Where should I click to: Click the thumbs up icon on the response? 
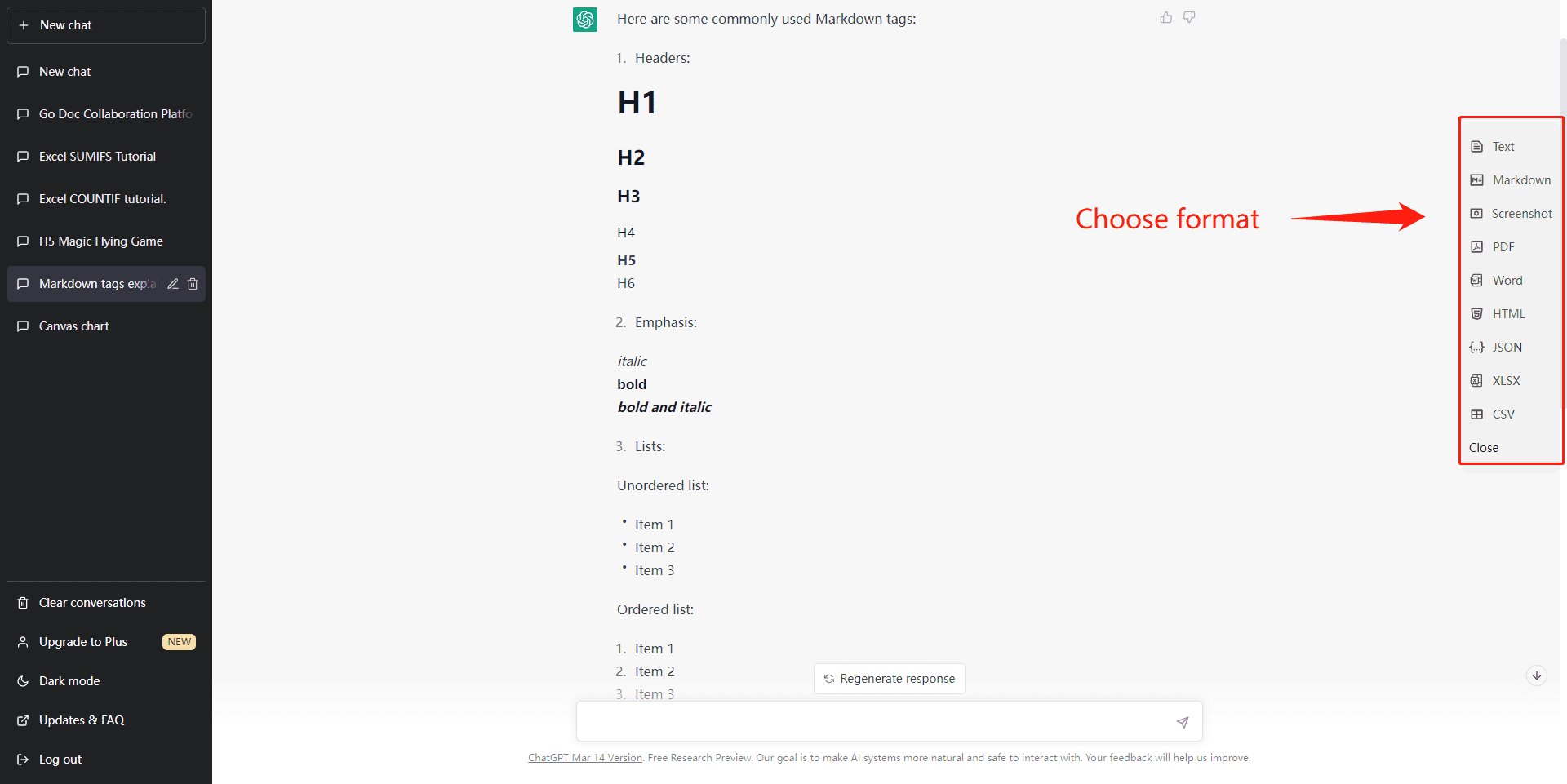point(1165,17)
